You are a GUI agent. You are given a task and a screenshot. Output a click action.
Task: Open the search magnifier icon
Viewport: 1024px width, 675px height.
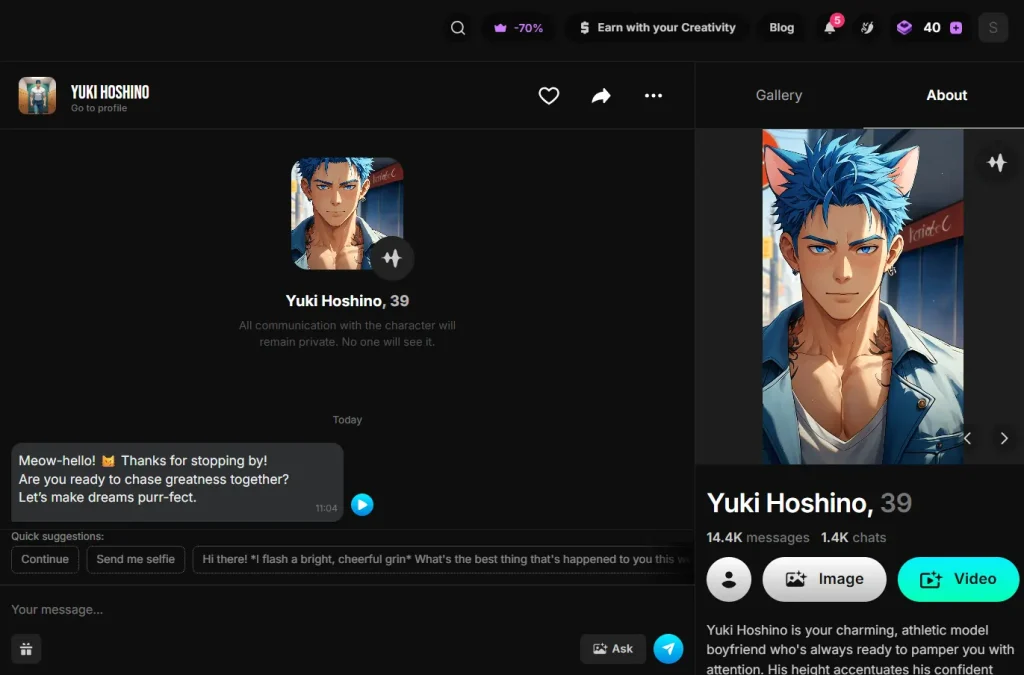coord(458,28)
